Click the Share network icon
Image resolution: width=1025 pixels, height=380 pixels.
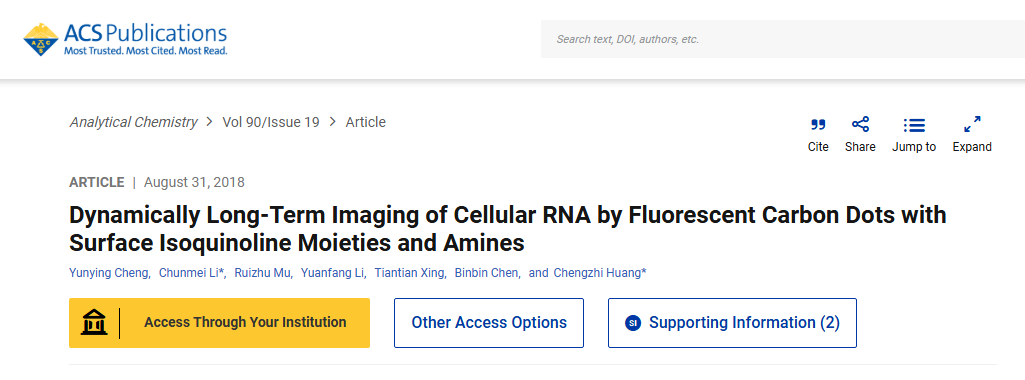860,124
